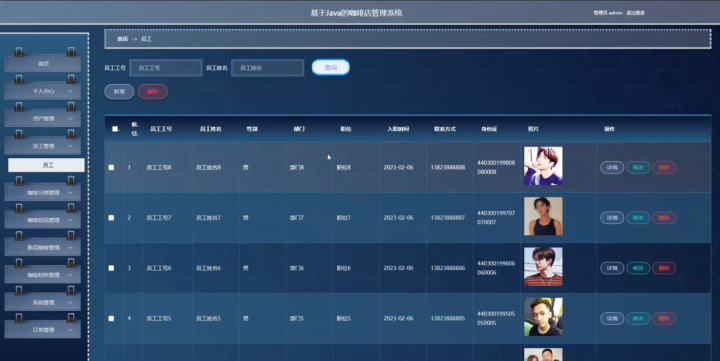
Task: Click 修改 for employee 员工工号6
Action: click(x=638, y=268)
